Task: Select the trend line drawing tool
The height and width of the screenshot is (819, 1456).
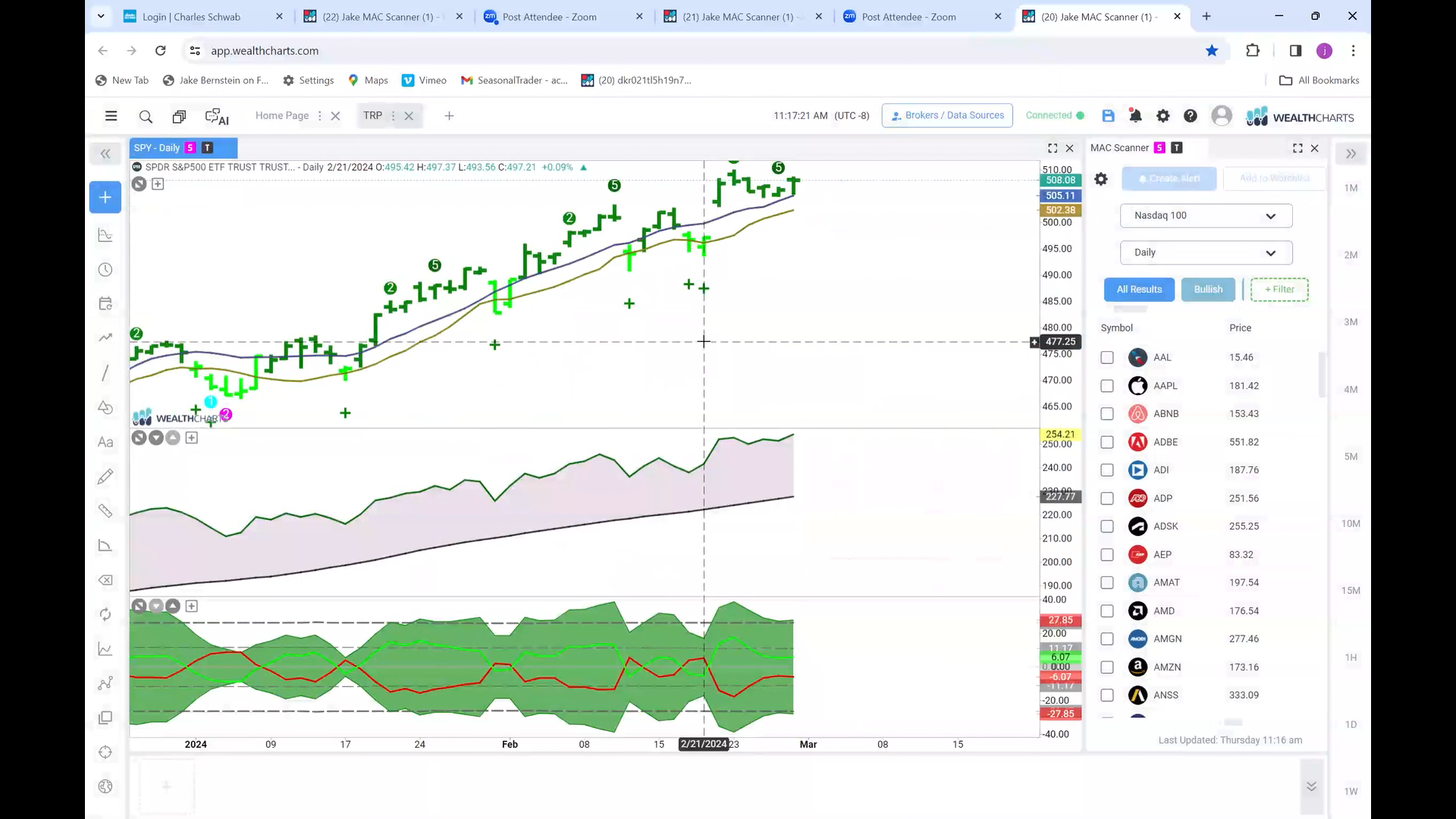Action: (x=105, y=372)
